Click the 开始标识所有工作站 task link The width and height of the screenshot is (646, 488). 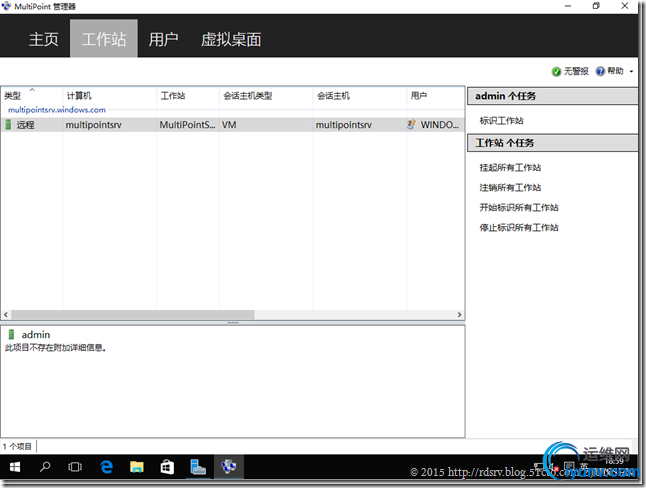tap(519, 208)
